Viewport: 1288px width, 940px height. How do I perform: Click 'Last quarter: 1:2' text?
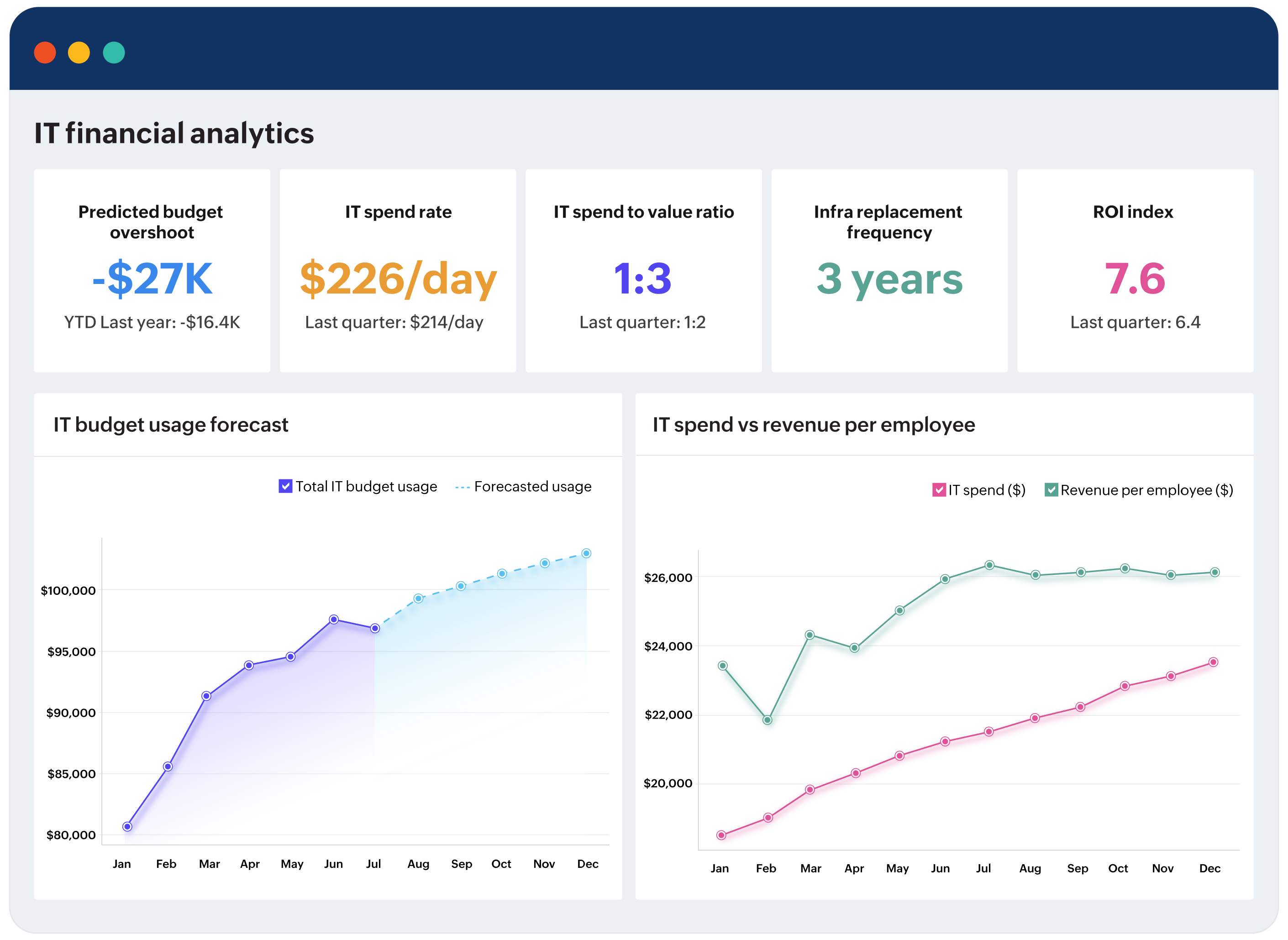click(x=642, y=322)
